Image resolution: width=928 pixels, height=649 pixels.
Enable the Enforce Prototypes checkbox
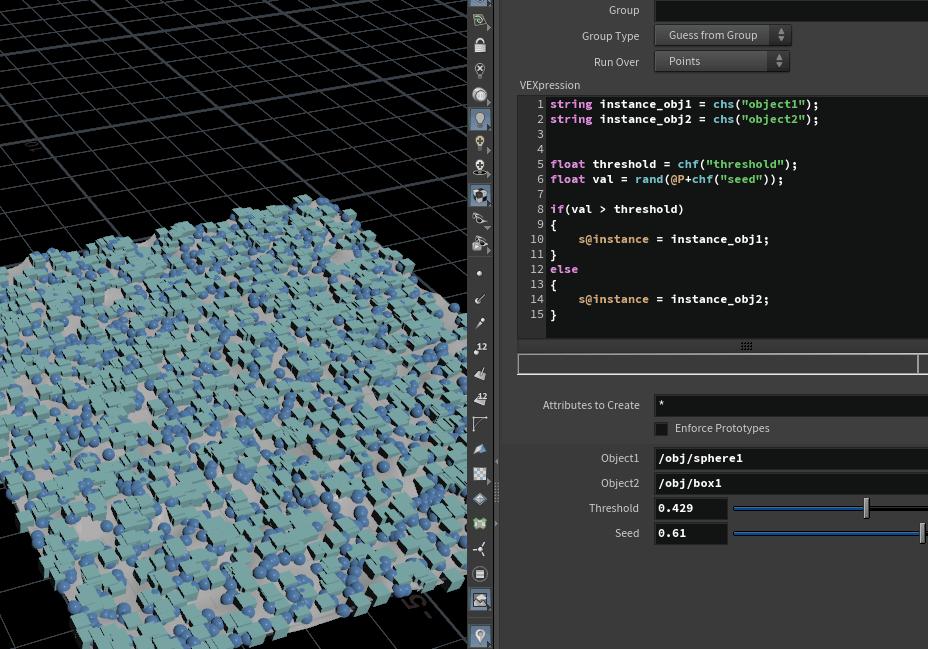click(661, 429)
